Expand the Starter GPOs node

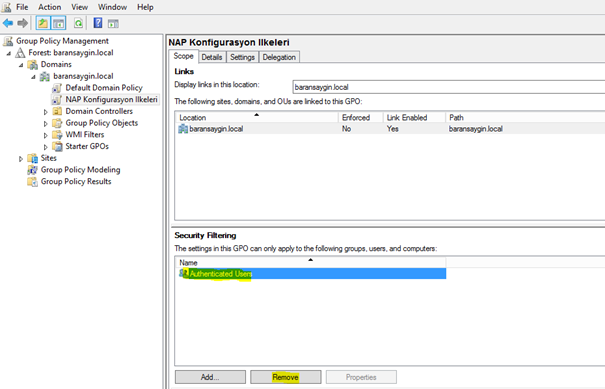coord(46,147)
